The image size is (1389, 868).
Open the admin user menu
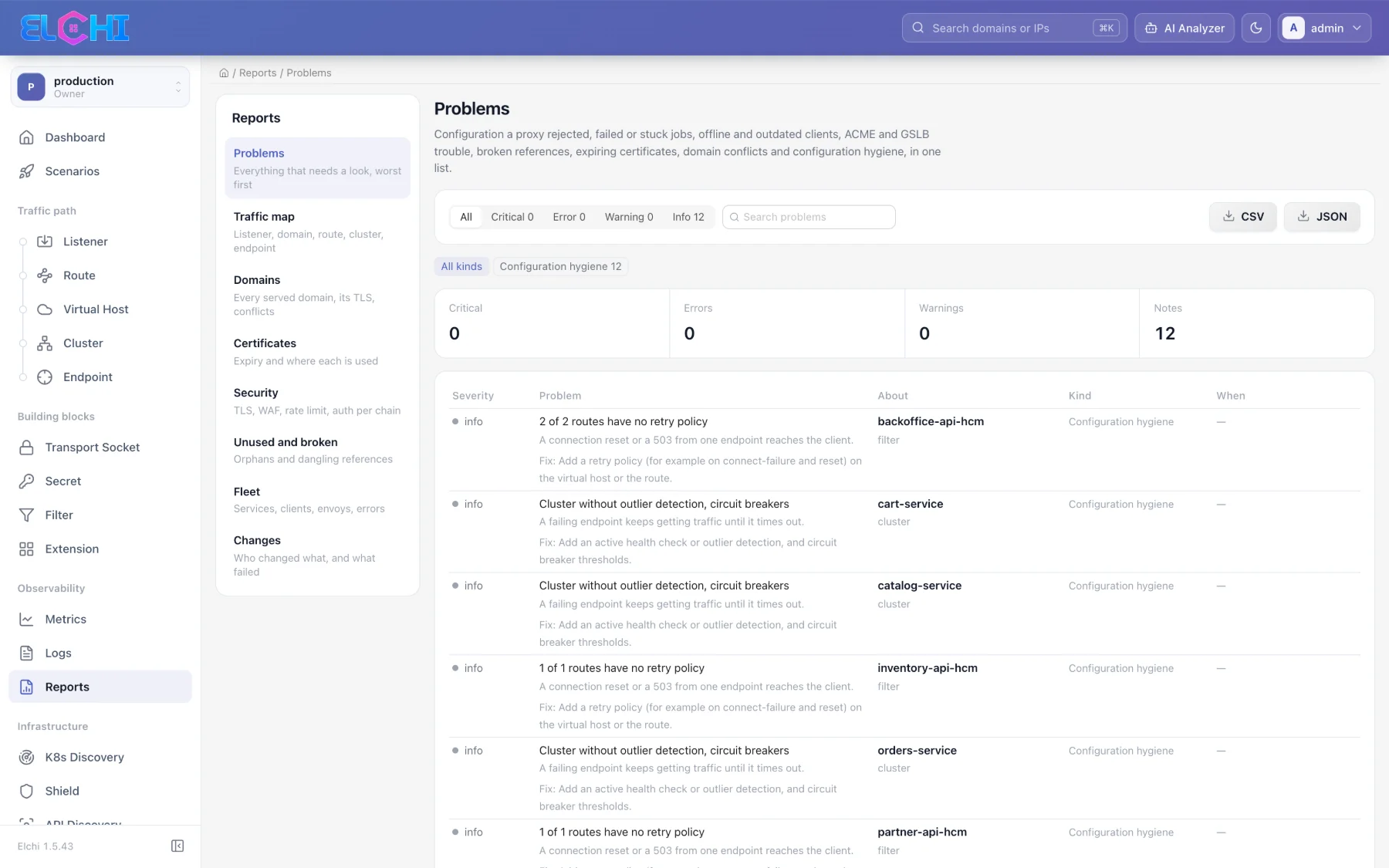coord(1325,28)
